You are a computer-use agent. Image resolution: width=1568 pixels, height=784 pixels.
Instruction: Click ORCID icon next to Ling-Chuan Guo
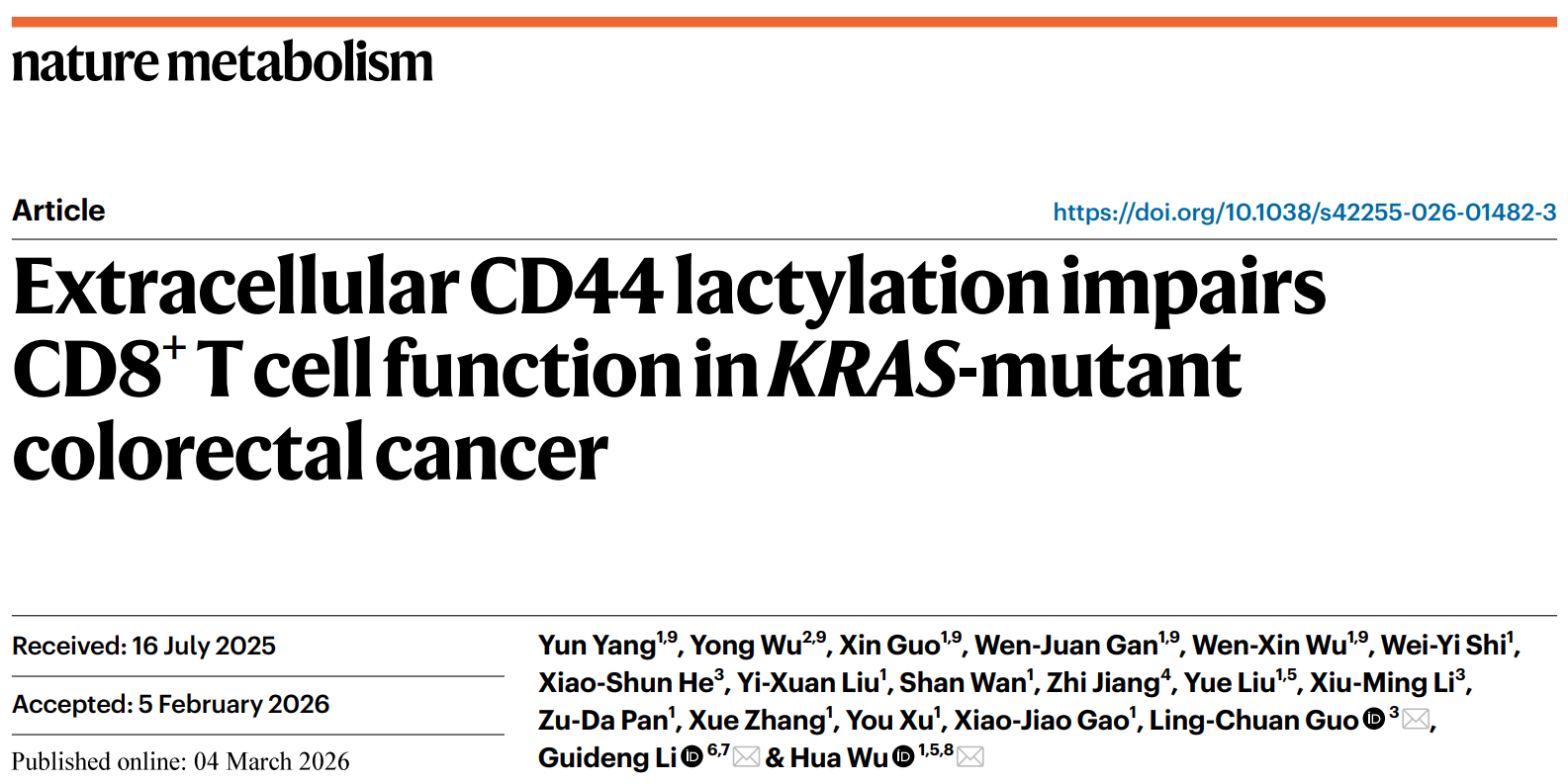1373,719
